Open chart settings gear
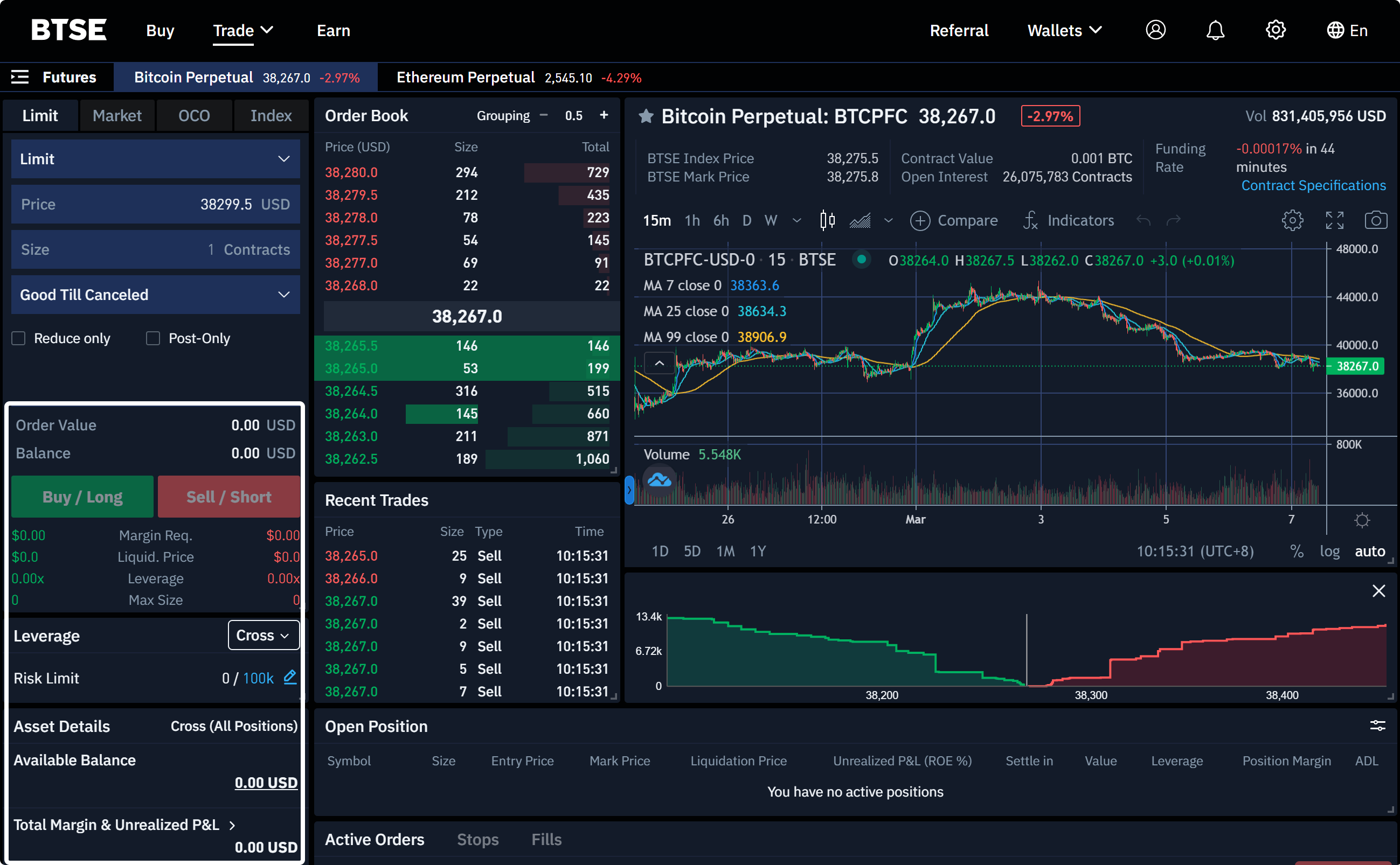Image resolution: width=1400 pixels, height=865 pixels. pyautogui.click(x=1292, y=220)
